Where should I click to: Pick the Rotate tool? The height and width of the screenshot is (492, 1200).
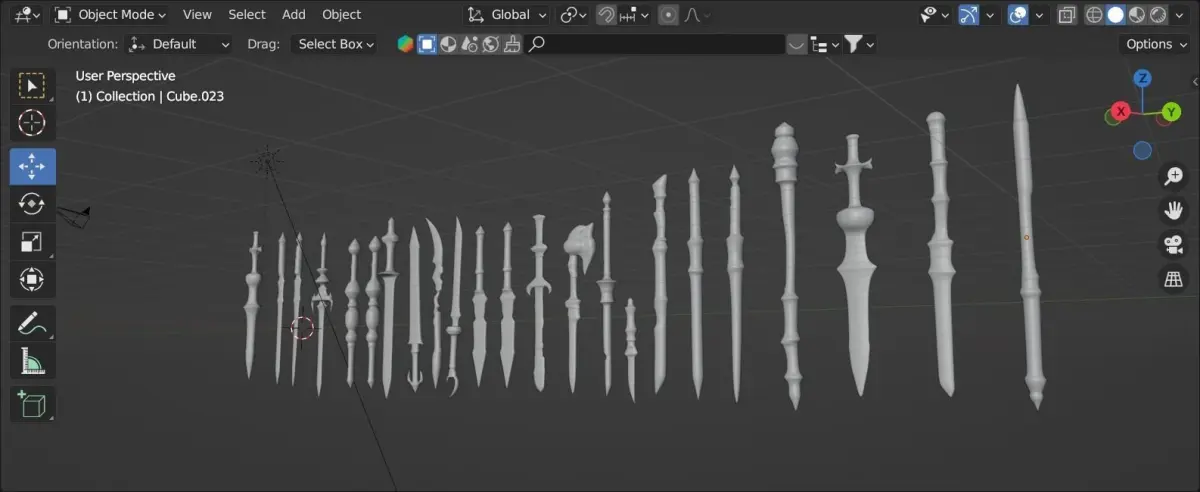click(32, 204)
